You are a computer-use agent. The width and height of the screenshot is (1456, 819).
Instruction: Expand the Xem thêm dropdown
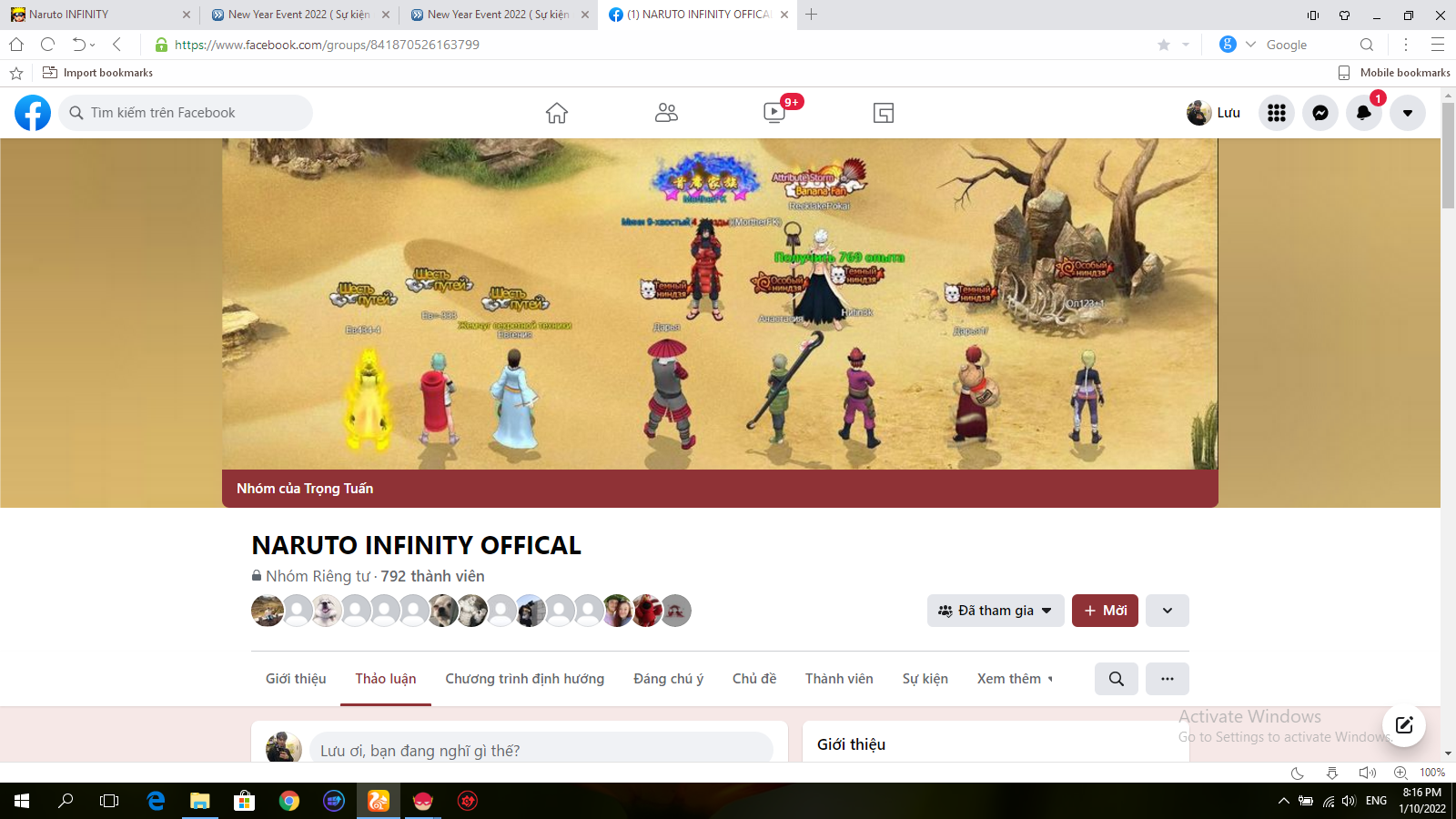coord(1015,679)
